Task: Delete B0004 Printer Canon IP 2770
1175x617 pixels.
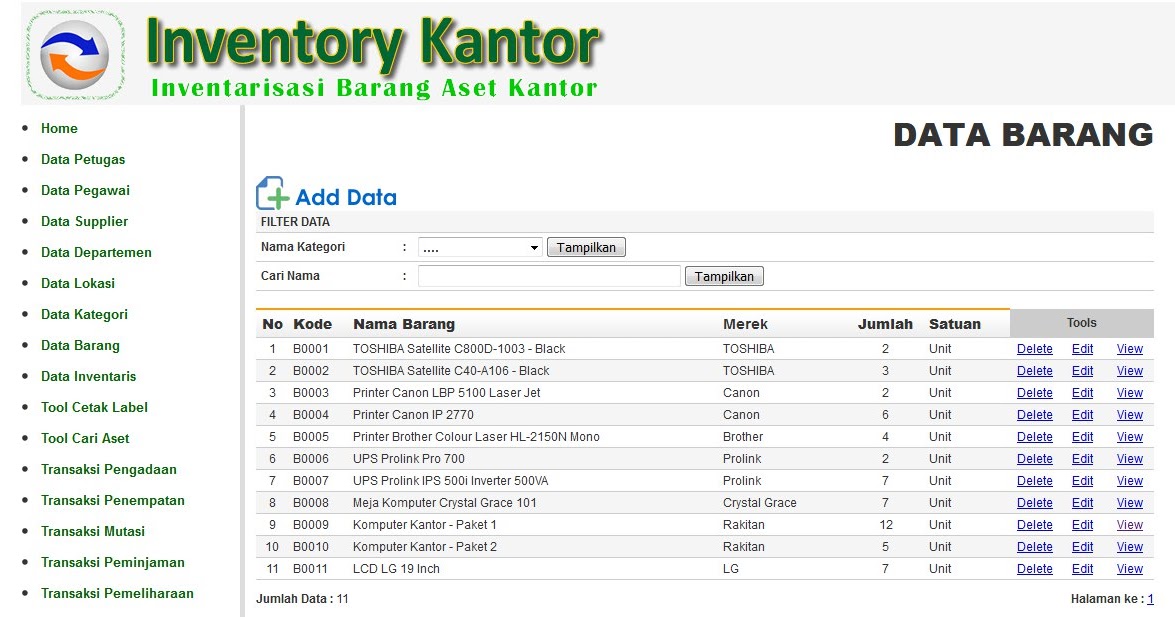Action: tap(1035, 415)
